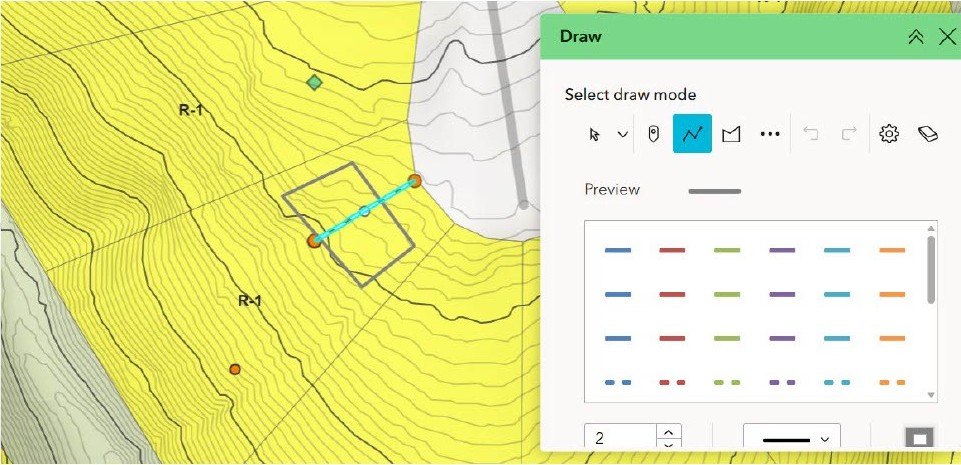Viewport: 961px width, 465px height.
Task: Click the green diamond marker on map
Action: pos(314,82)
